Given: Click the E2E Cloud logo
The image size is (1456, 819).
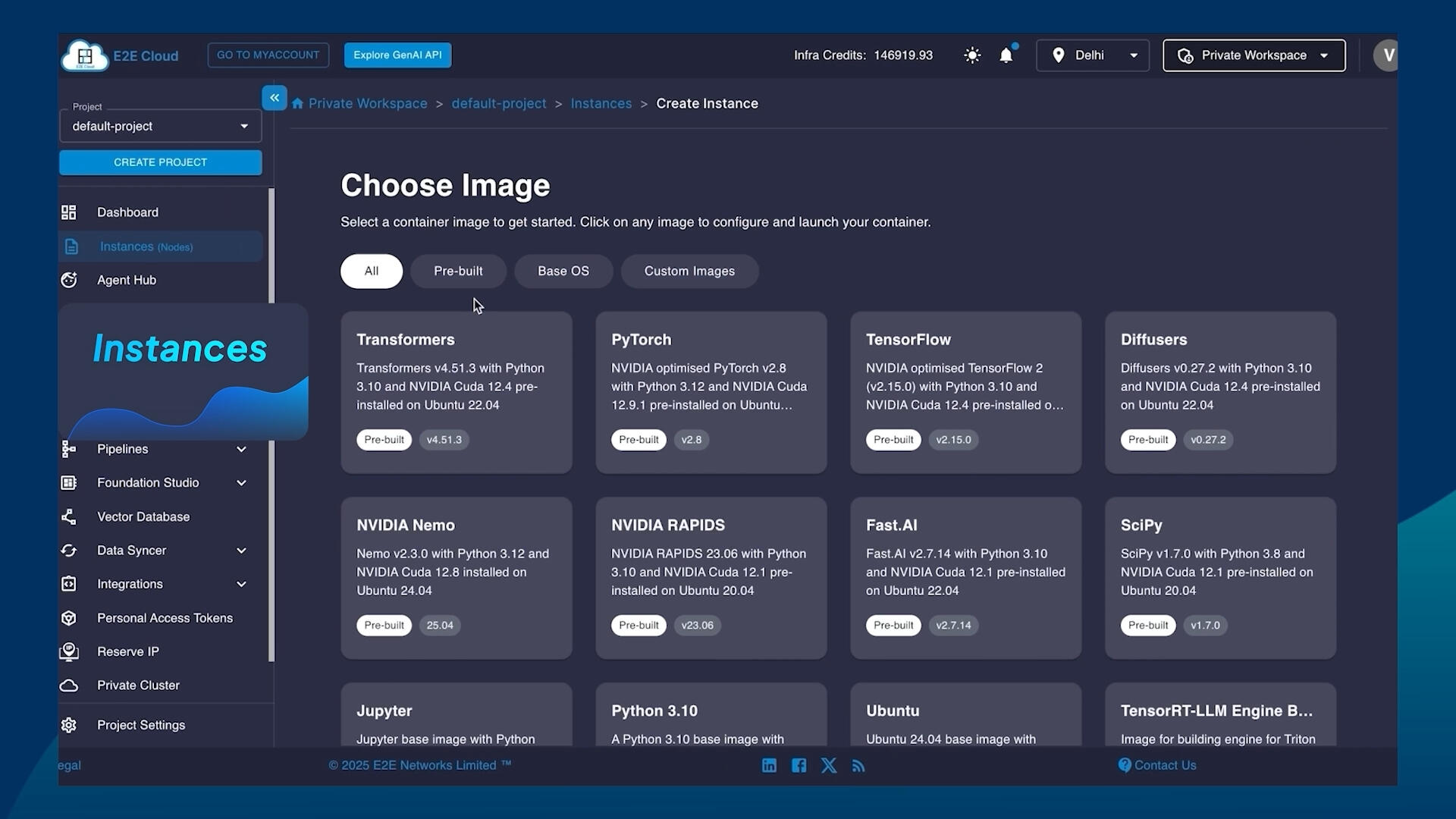Looking at the screenshot, I should [x=85, y=55].
